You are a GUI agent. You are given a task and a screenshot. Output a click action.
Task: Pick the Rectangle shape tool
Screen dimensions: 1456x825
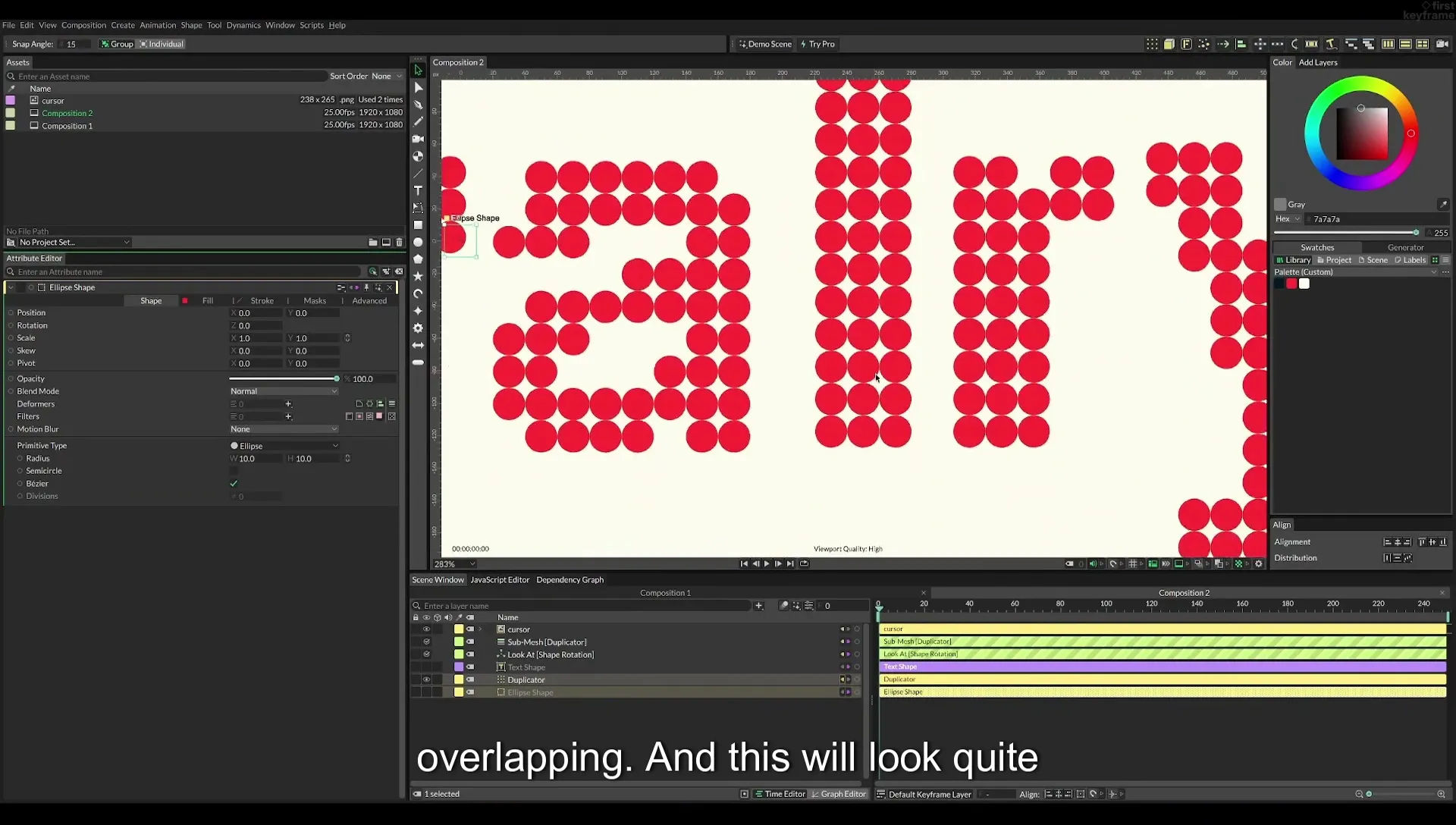[x=418, y=225]
